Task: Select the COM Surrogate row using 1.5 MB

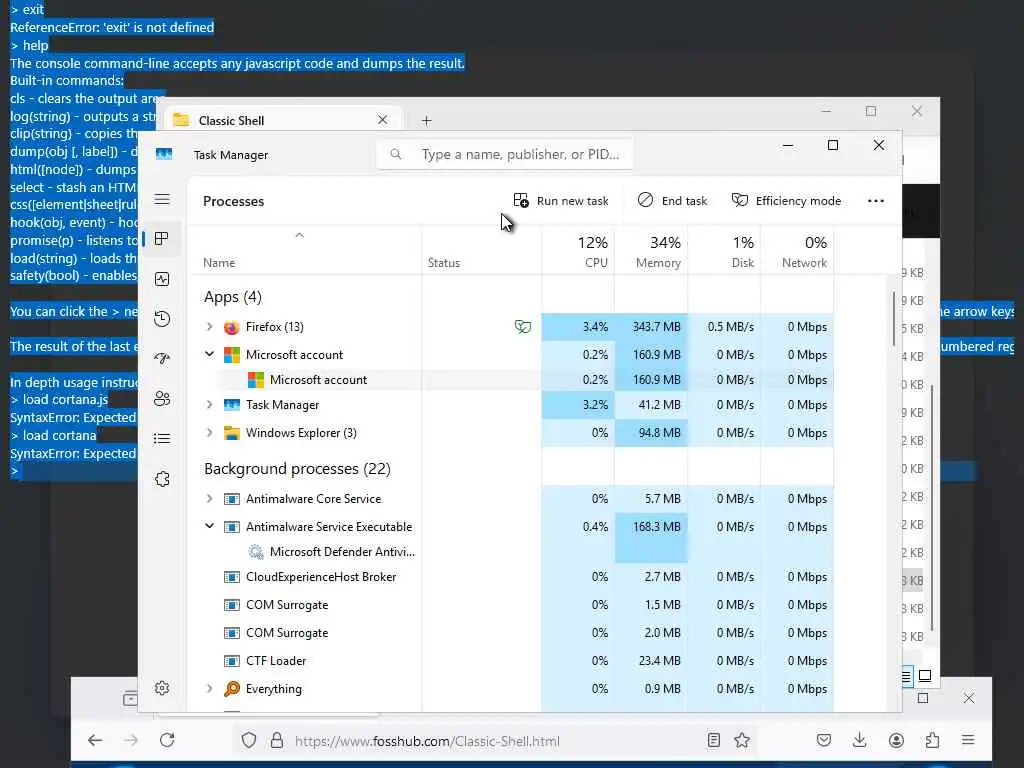Action: (x=512, y=605)
